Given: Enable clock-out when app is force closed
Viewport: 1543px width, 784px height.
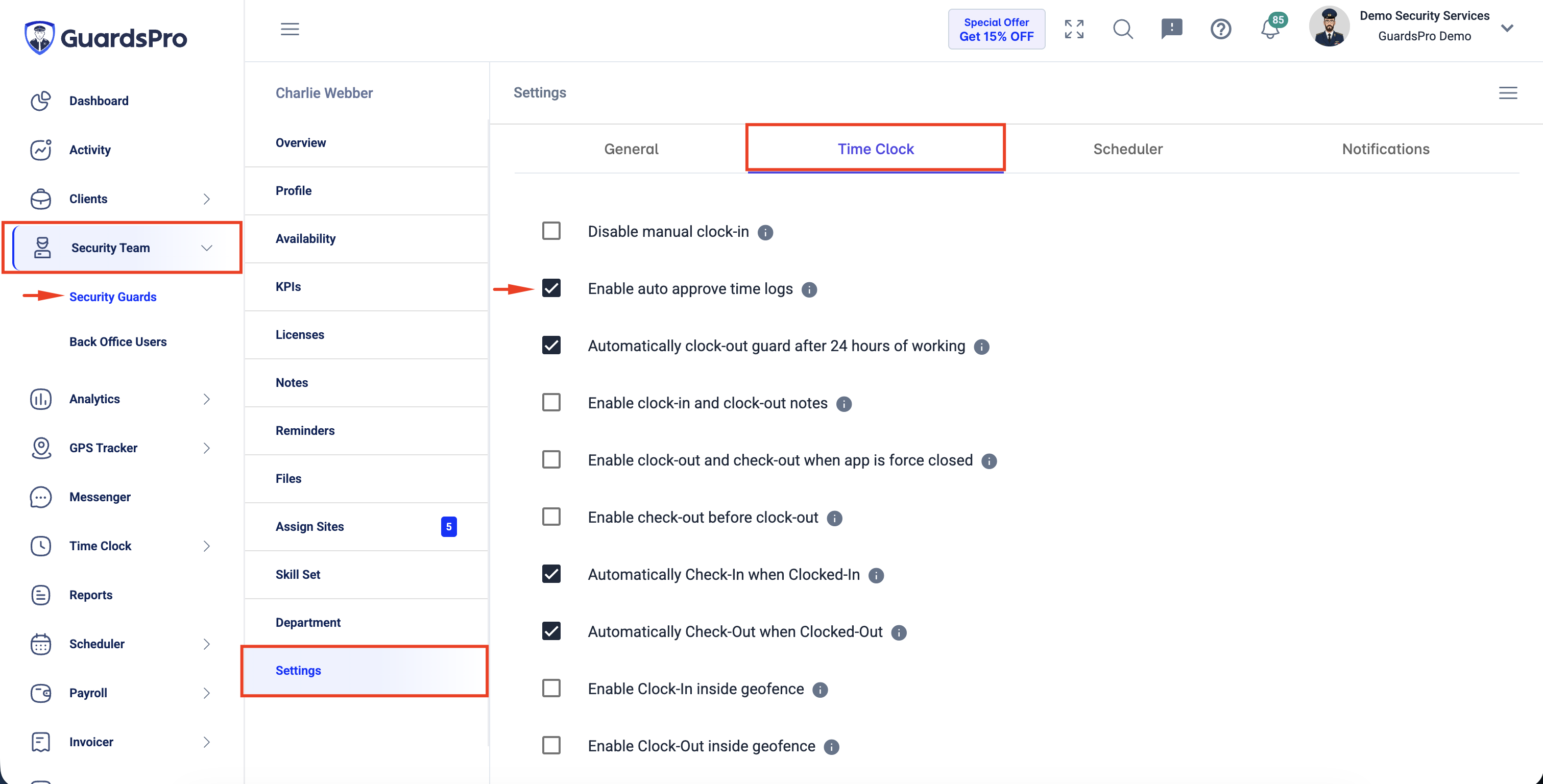Looking at the screenshot, I should pyautogui.click(x=551, y=459).
